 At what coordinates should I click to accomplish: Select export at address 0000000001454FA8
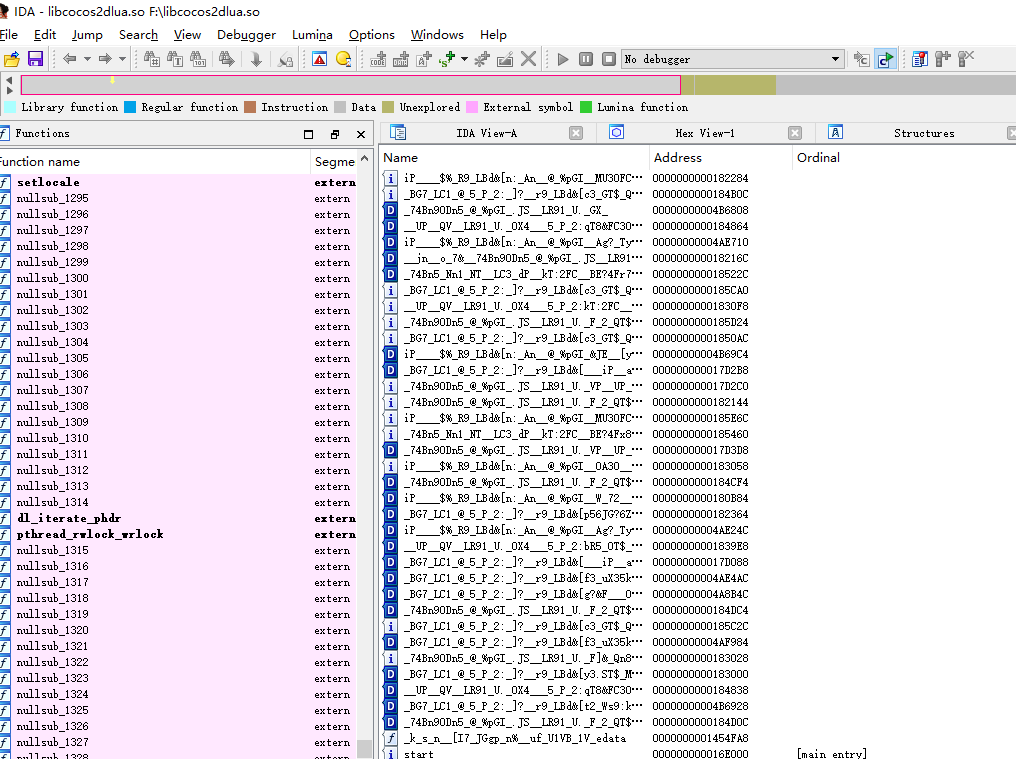tap(698, 738)
